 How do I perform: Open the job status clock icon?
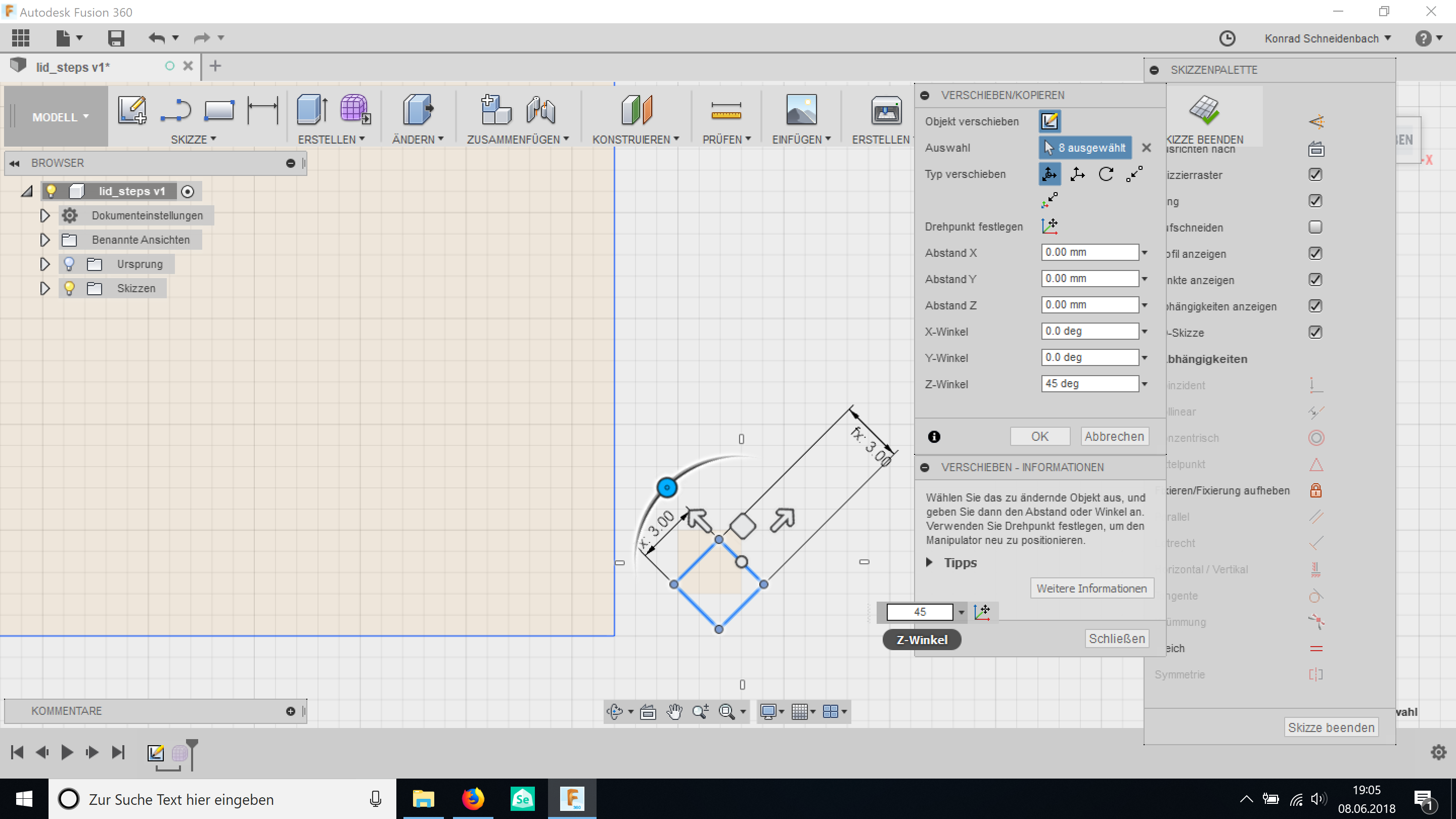(x=1226, y=38)
